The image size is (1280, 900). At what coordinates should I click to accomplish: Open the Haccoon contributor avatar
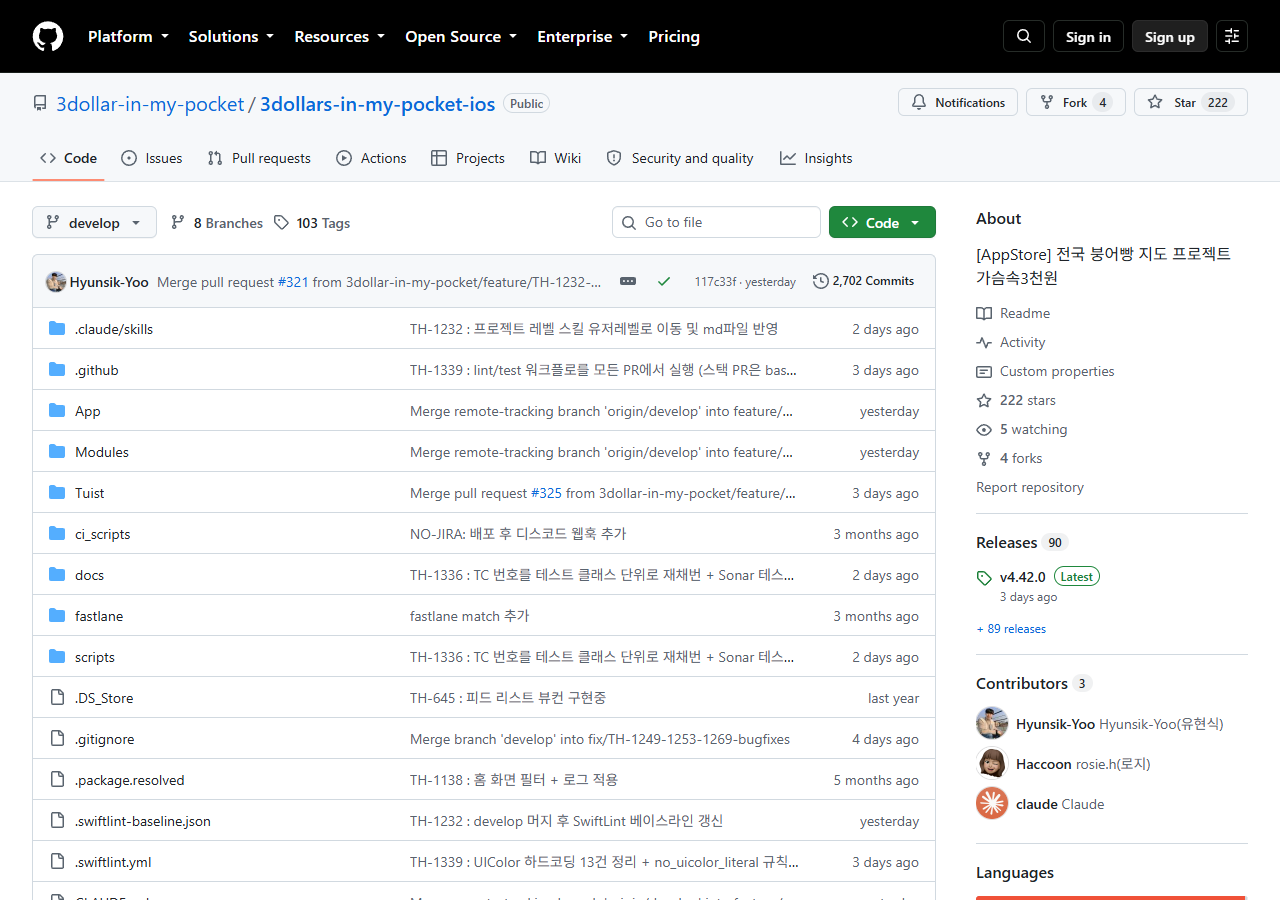pyautogui.click(x=992, y=763)
